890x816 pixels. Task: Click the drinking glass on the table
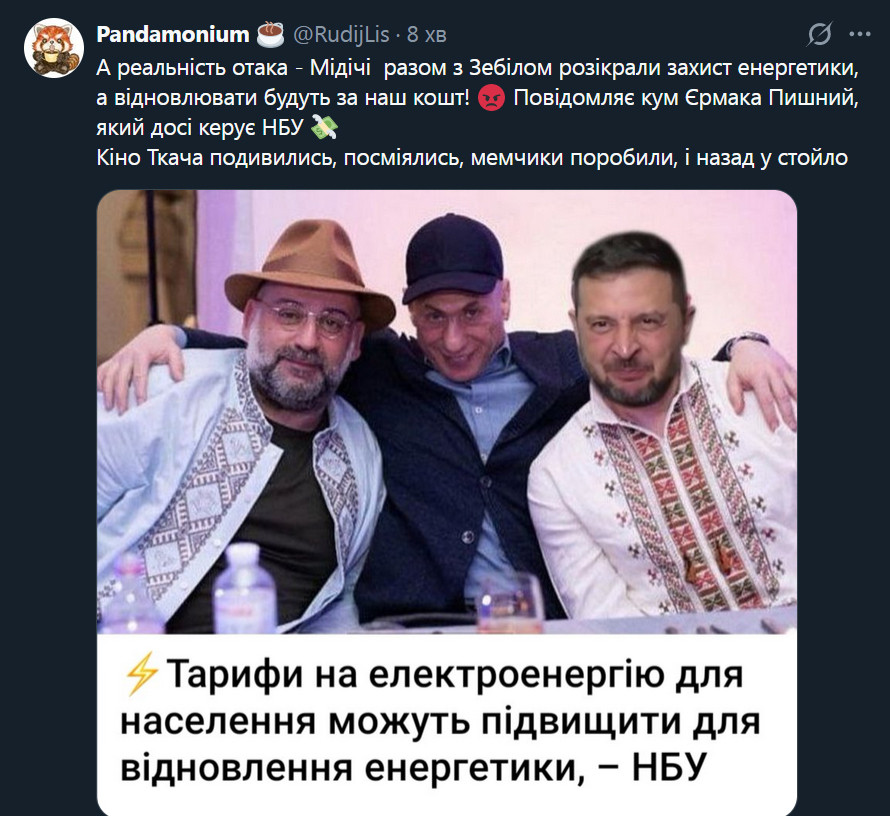(509, 602)
